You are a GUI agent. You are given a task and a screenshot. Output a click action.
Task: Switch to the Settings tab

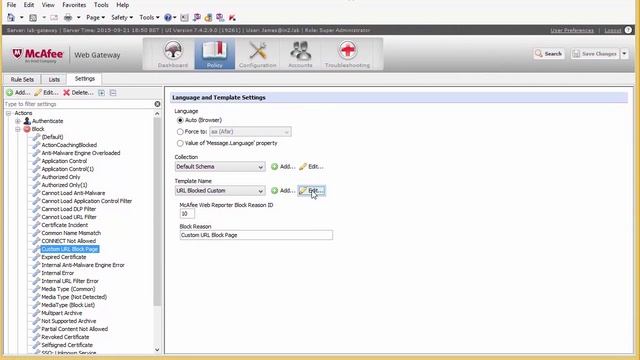[x=84, y=78]
